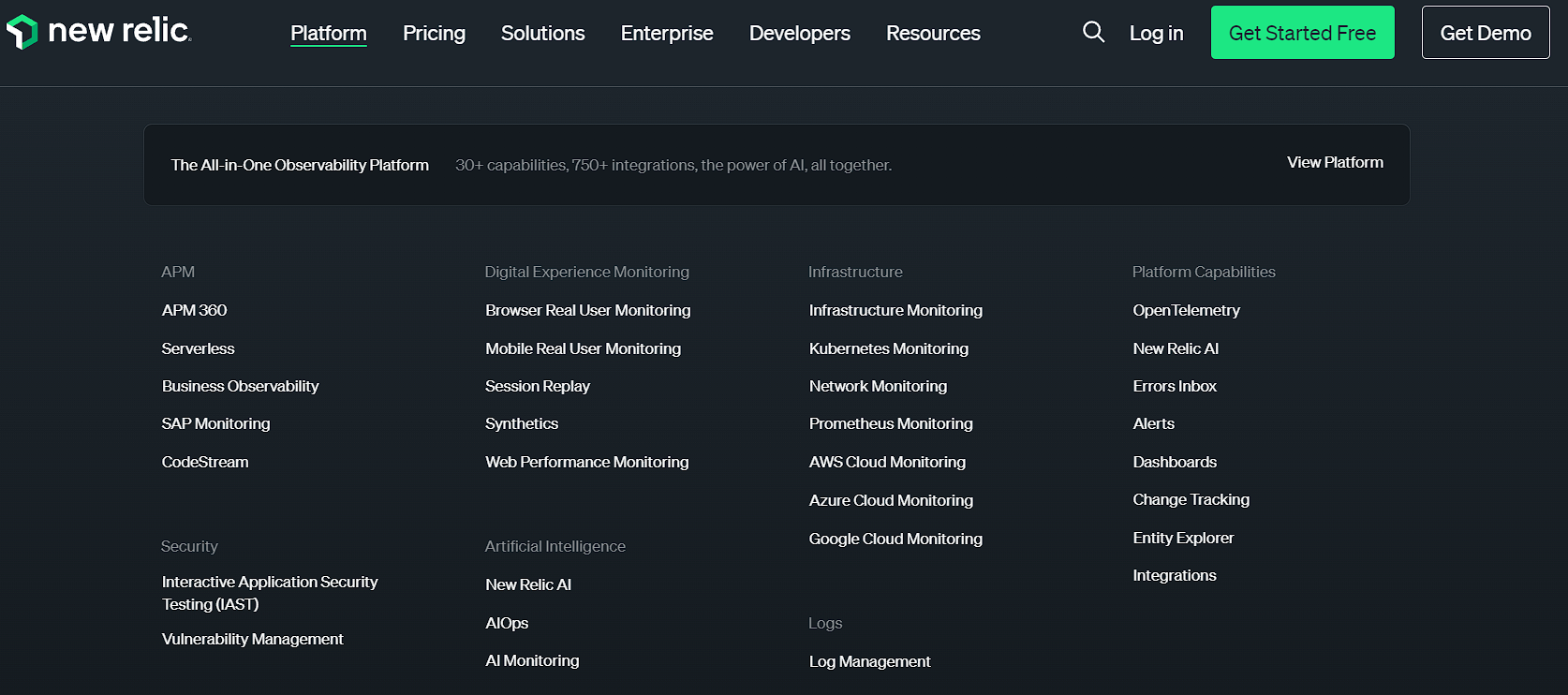1568x695 pixels.
Task: Open the search magnifier icon
Action: click(1093, 33)
